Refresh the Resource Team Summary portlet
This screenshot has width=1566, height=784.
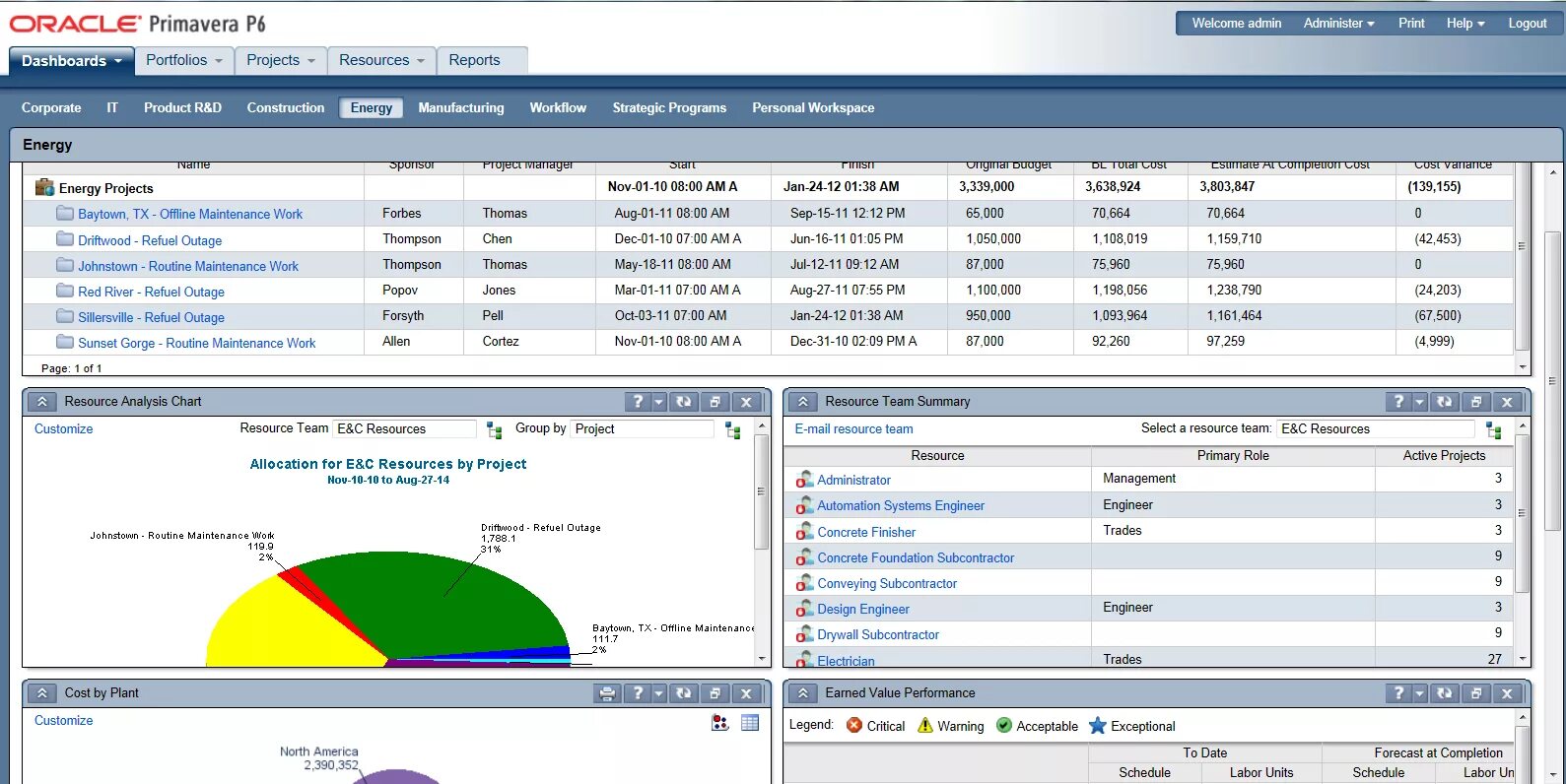[1444, 402]
